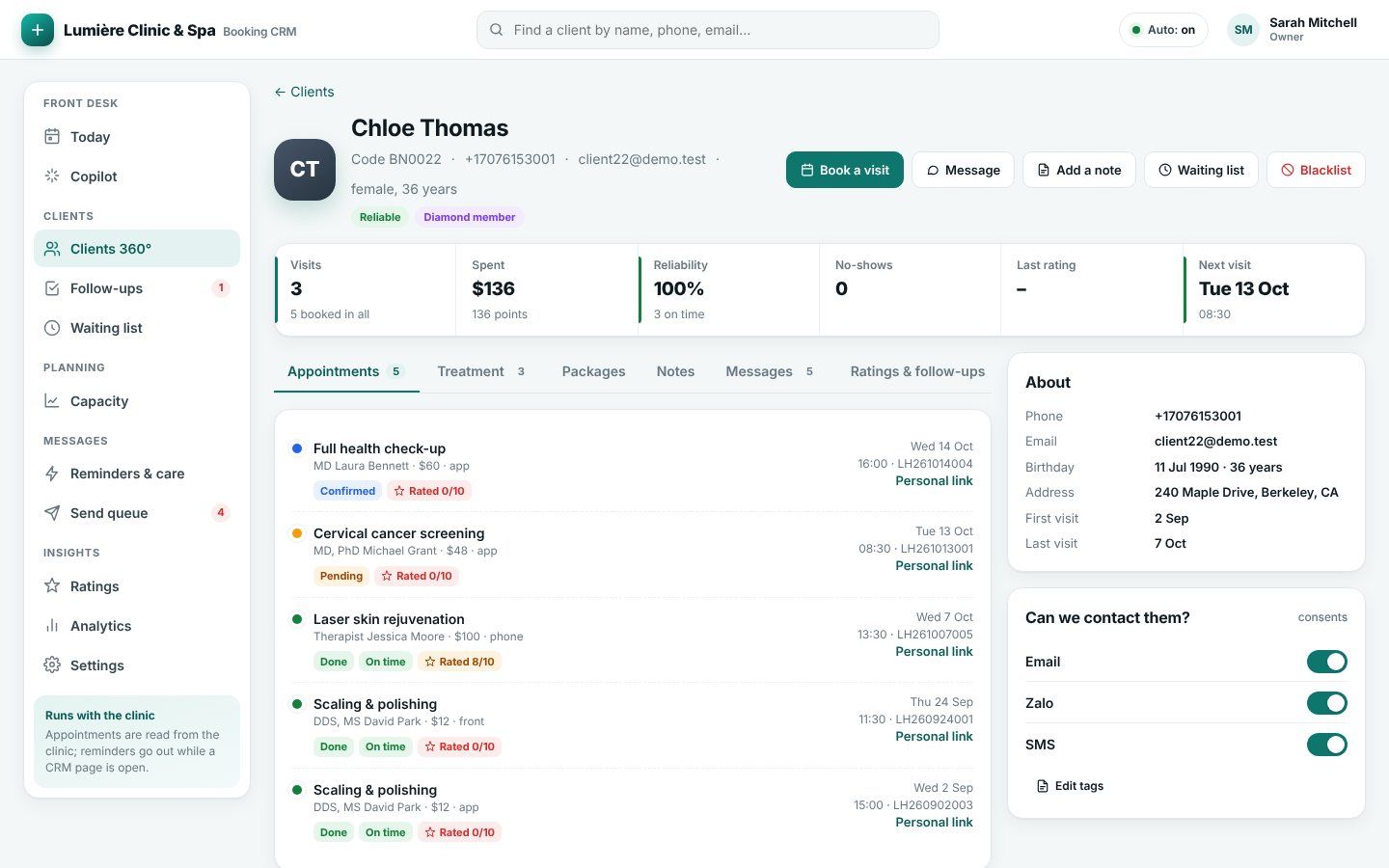
Task: Go to Clients 360° section
Action: point(137,249)
